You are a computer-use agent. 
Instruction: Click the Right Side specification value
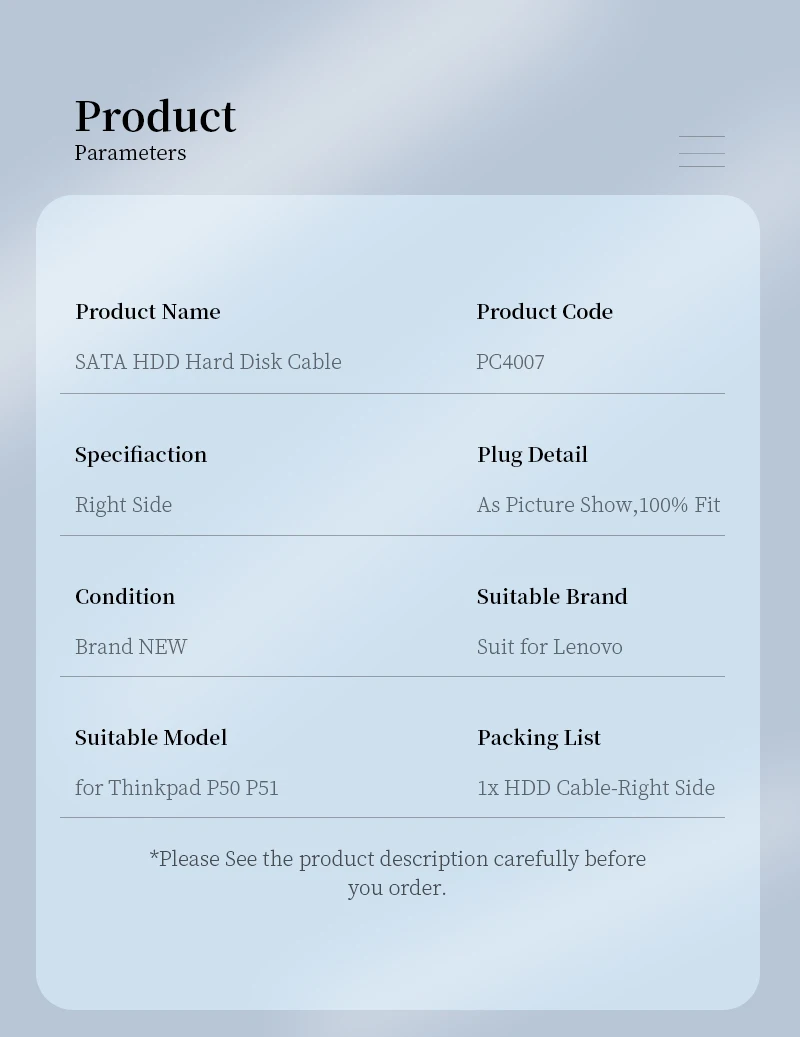(x=123, y=504)
